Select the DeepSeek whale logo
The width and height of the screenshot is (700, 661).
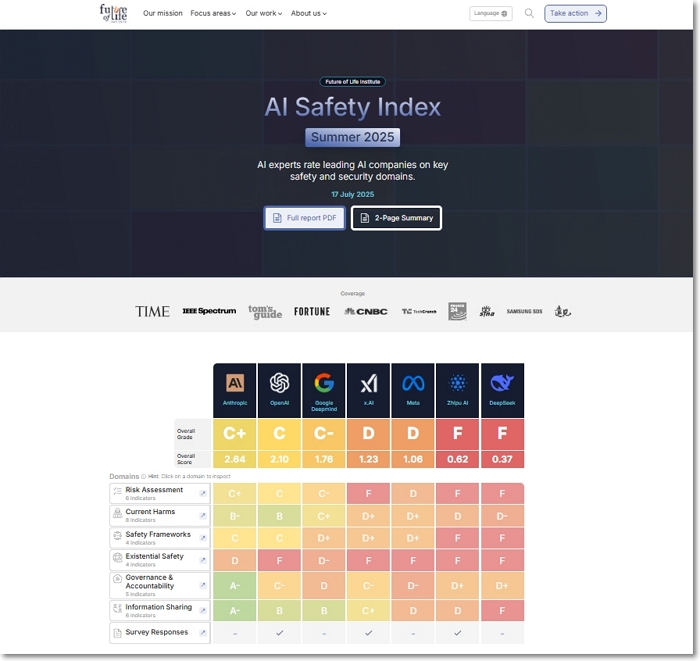[502, 383]
